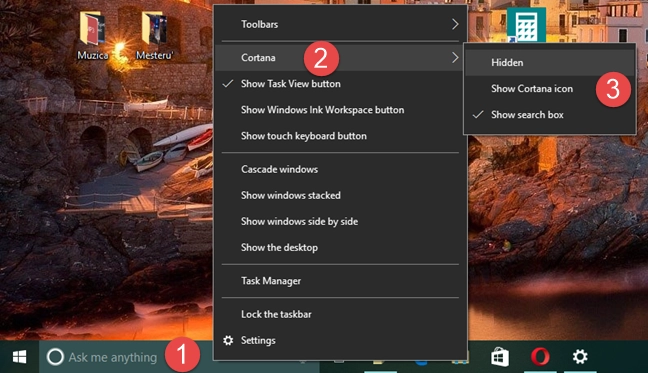648x373 pixels.
Task: Choose Show windows side by side
Action: pos(341,221)
